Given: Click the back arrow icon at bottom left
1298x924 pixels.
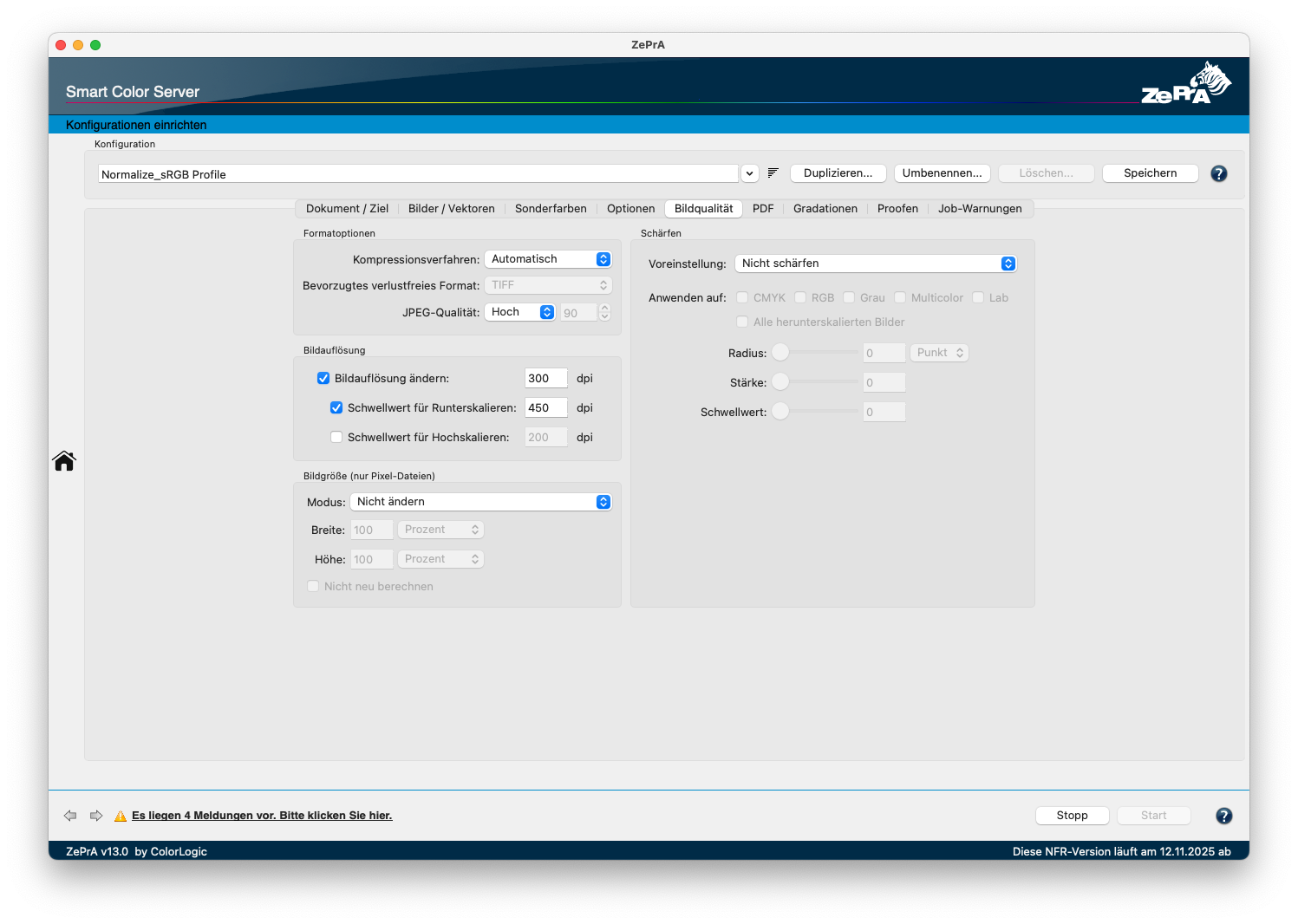Looking at the screenshot, I should (70, 816).
